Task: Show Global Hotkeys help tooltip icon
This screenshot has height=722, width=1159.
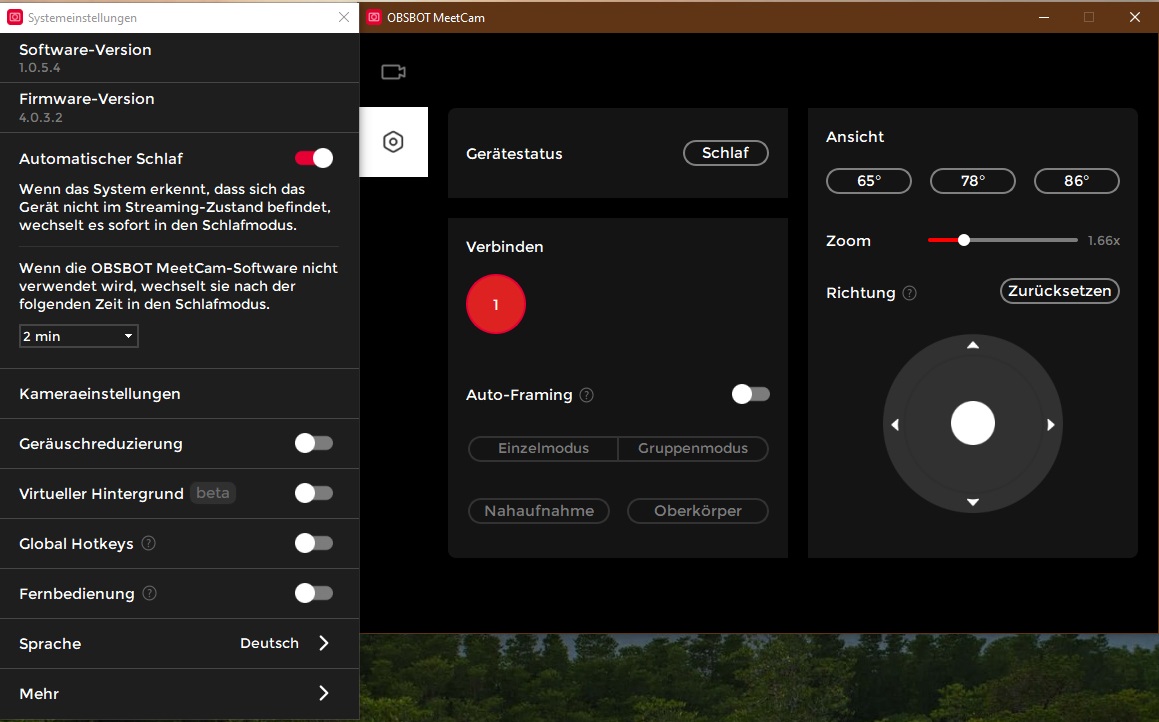Action: (x=149, y=543)
